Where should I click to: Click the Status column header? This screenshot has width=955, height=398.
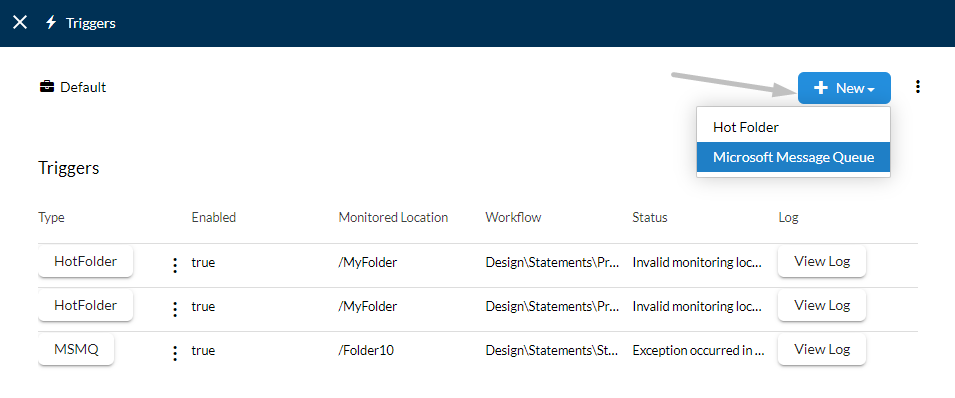650,218
